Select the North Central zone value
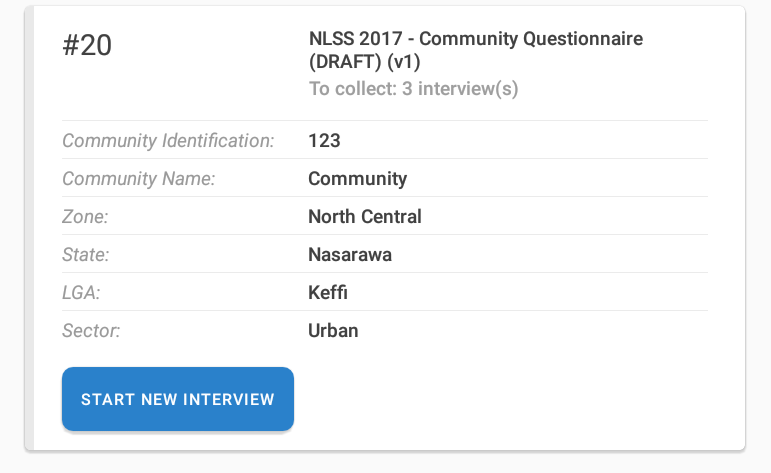The width and height of the screenshot is (771, 473). point(364,217)
